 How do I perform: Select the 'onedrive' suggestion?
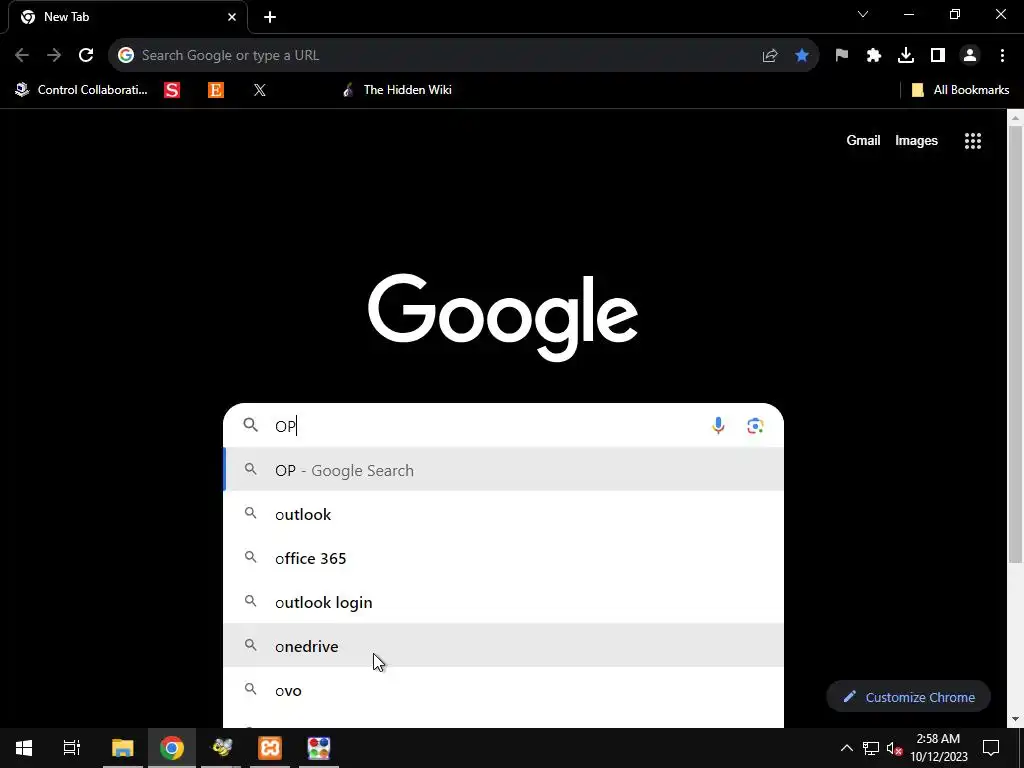504,646
